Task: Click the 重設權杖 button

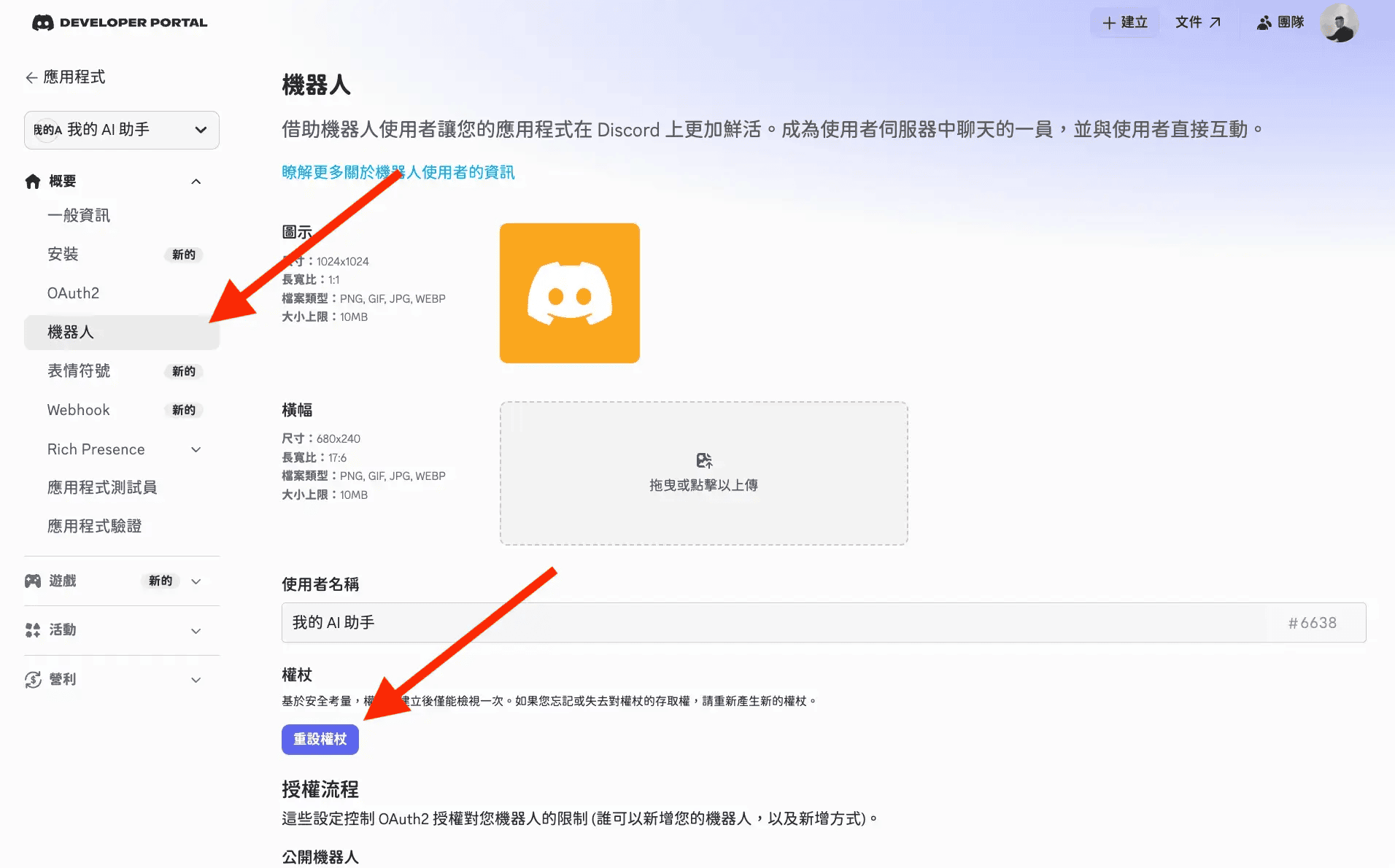Action: 320,739
